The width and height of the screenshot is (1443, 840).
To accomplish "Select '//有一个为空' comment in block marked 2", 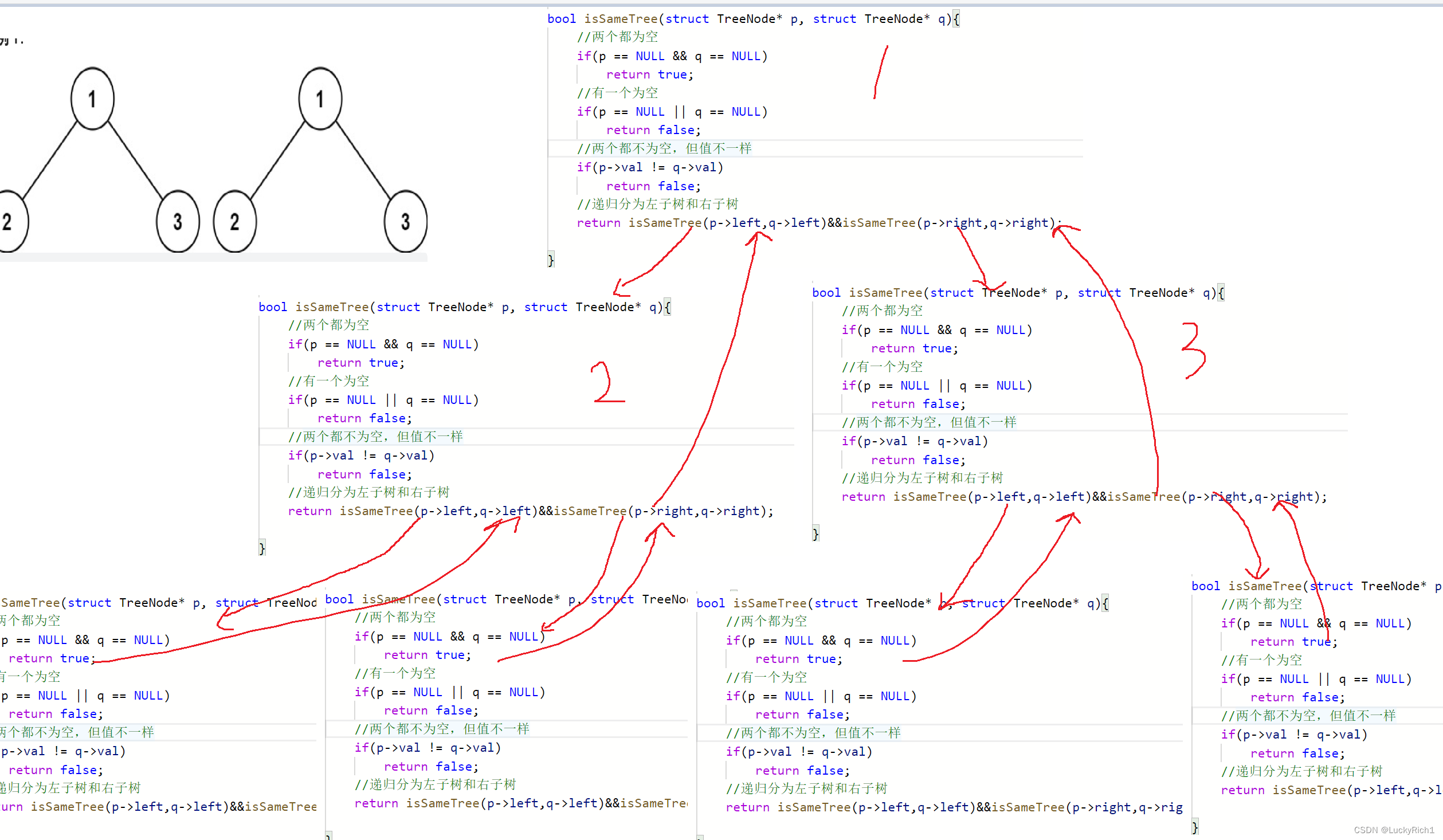I will click(x=329, y=381).
